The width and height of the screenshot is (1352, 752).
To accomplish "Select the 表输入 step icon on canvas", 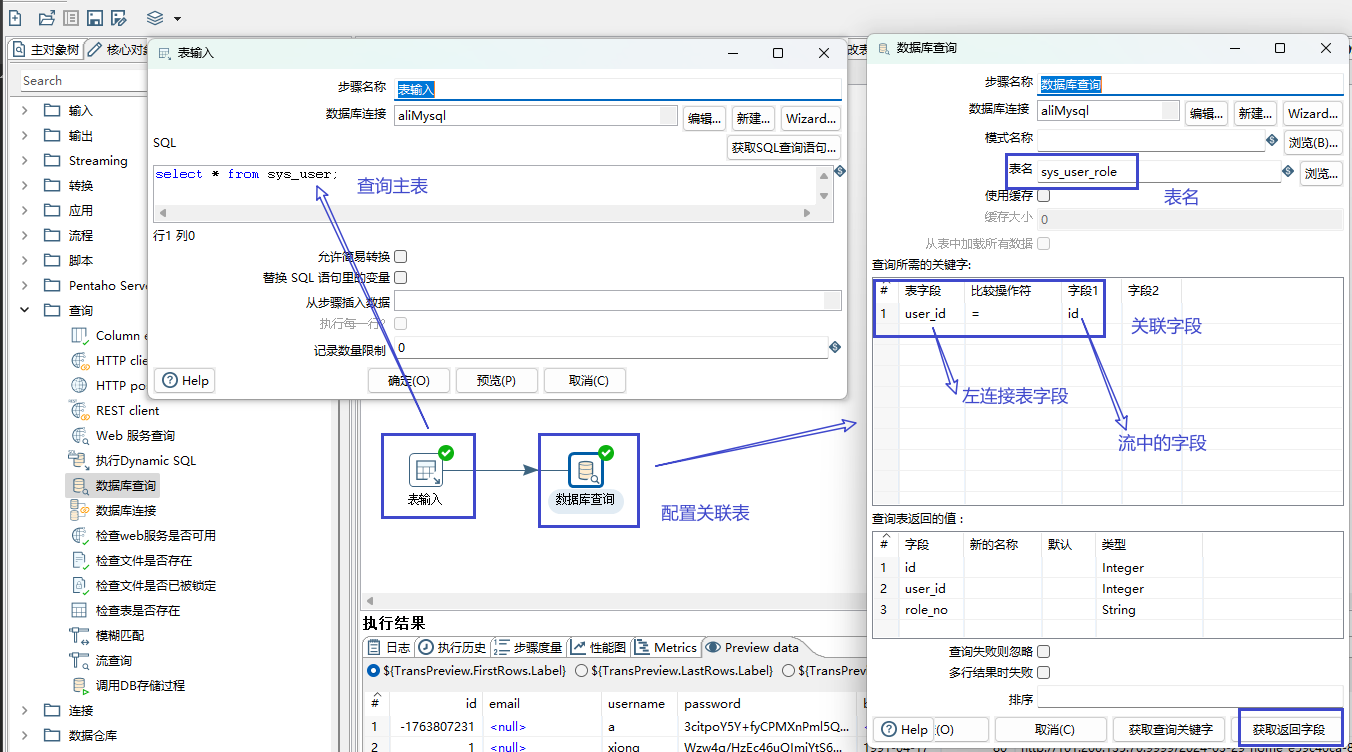I will click(426, 470).
